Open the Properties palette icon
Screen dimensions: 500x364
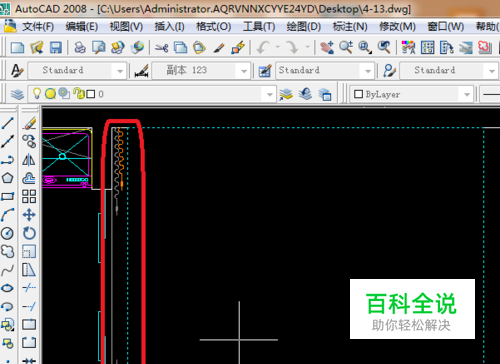coord(408,48)
